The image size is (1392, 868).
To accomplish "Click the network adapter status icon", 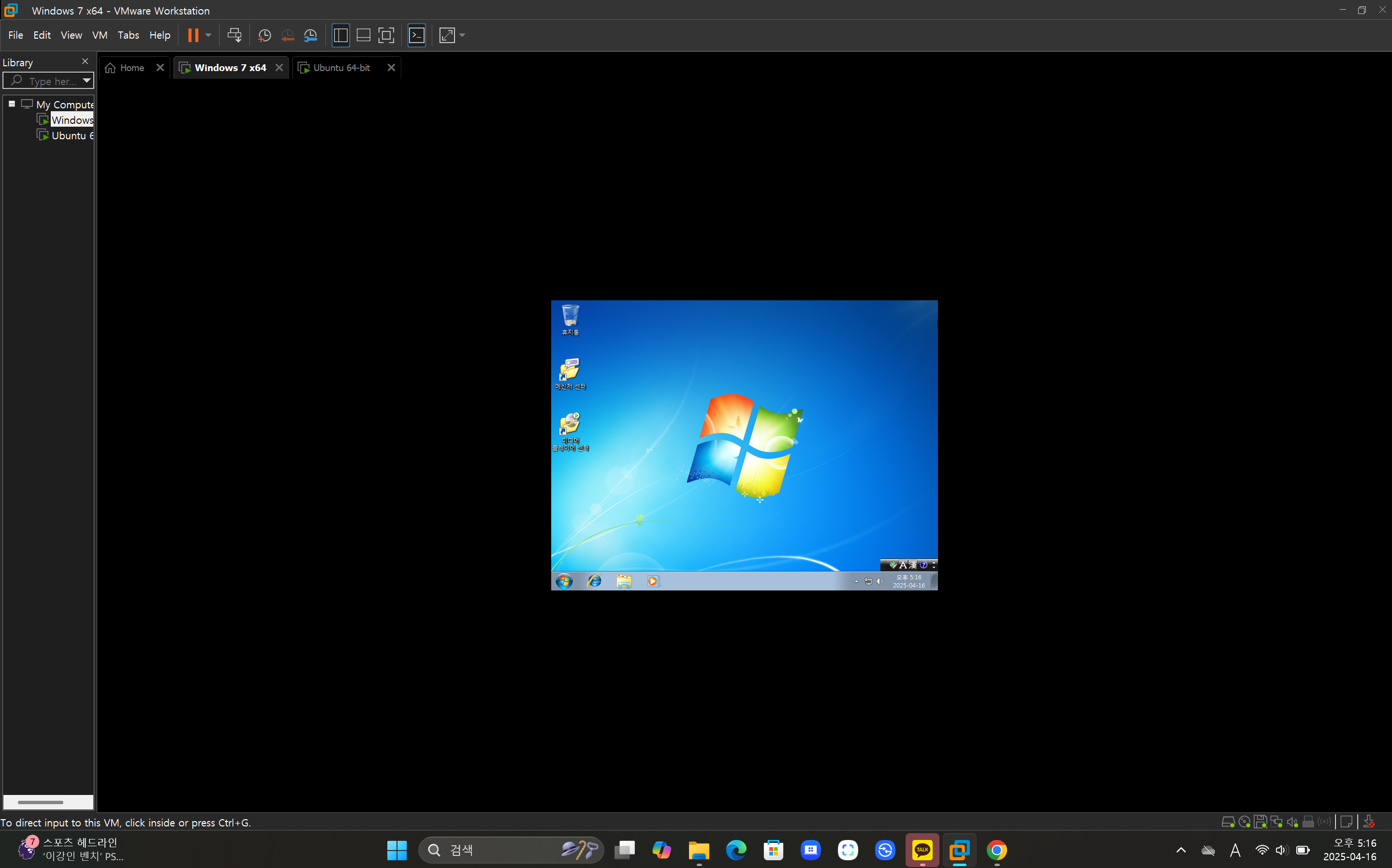I will click(x=1276, y=822).
